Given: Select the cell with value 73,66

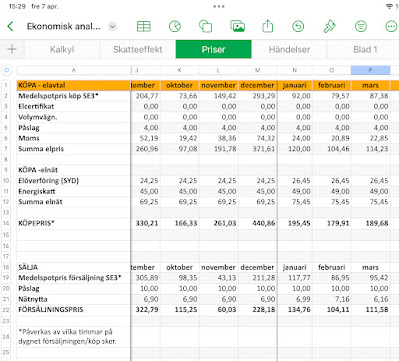Looking at the screenshot, I should pyautogui.click(x=180, y=96).
